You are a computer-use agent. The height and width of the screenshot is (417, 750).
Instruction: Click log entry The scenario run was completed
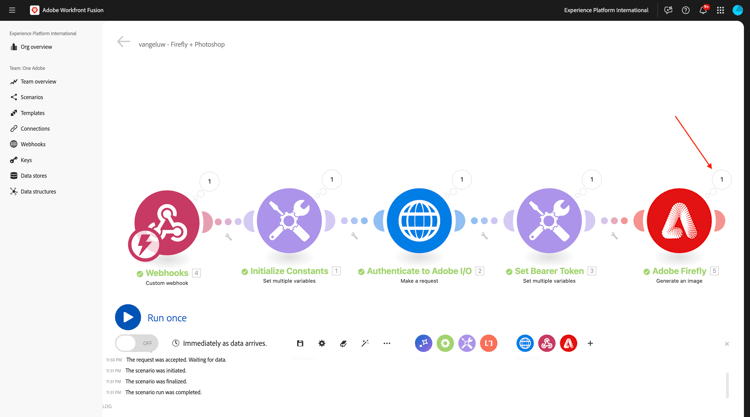click(x=163, y=392)
